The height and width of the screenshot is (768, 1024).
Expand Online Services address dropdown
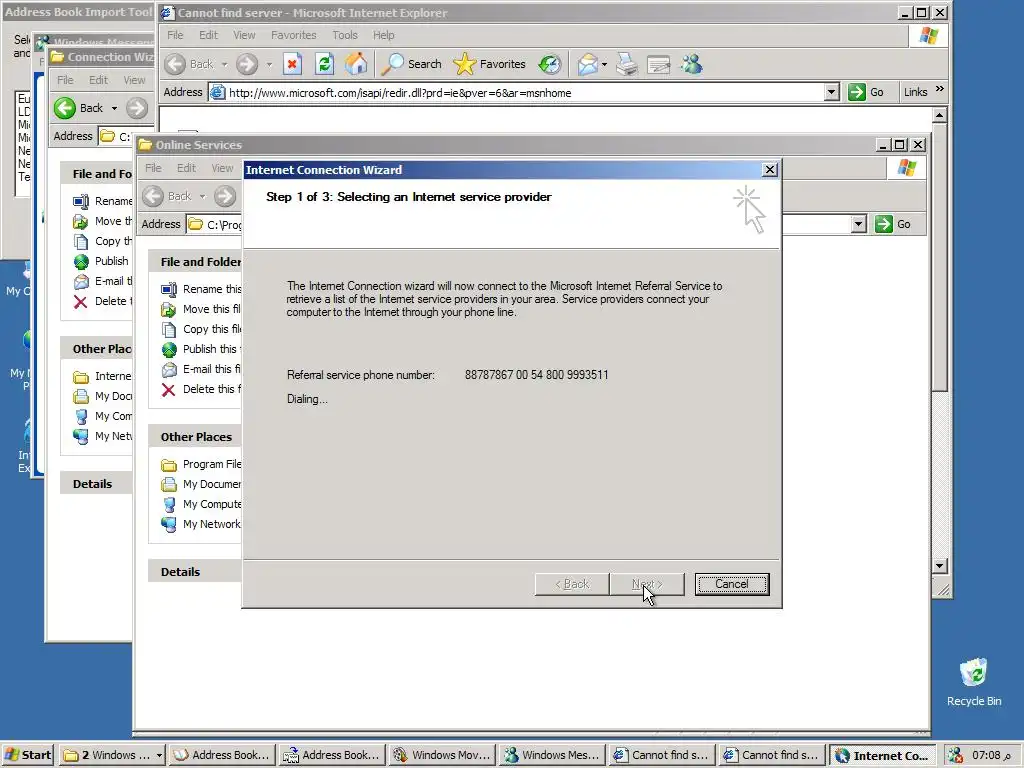859,224
